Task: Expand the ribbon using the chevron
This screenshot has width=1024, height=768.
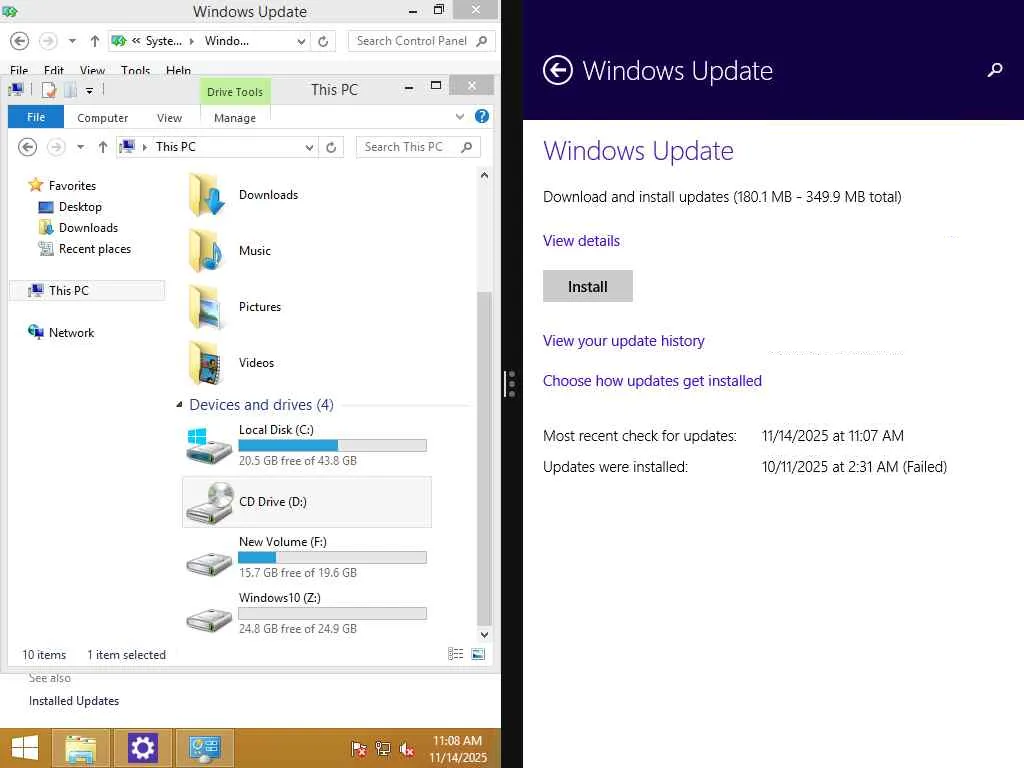Action: (x=460, y=117)
